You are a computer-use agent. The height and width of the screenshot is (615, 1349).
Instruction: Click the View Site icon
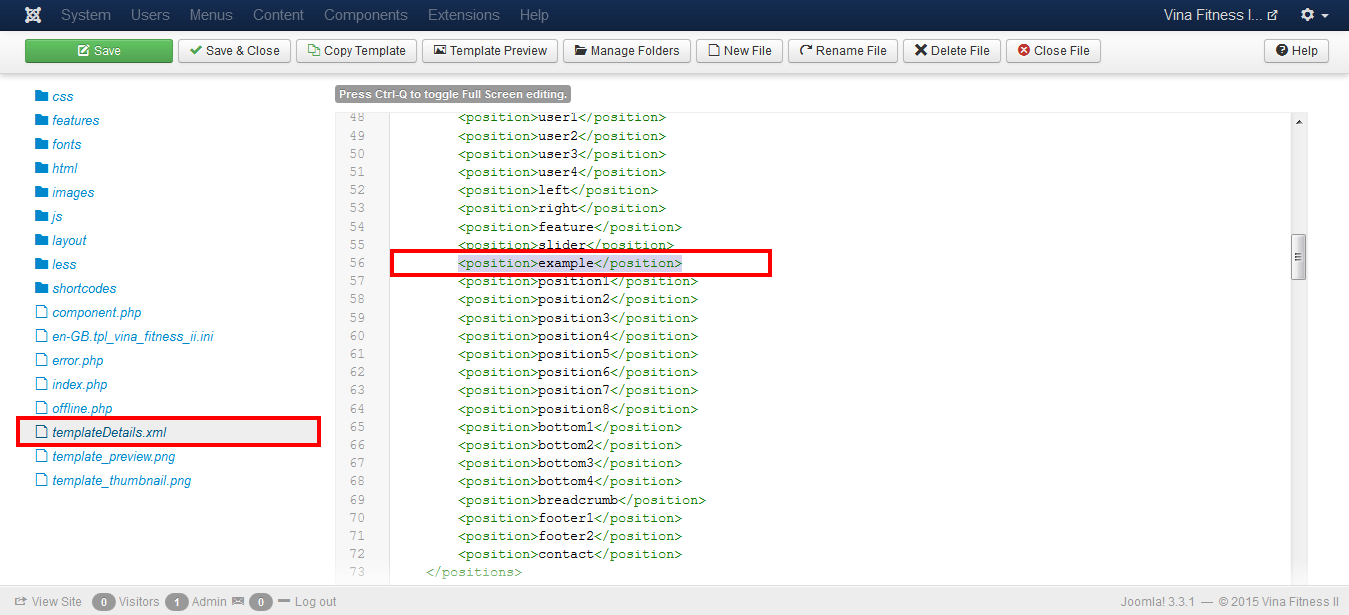(20, 602)
